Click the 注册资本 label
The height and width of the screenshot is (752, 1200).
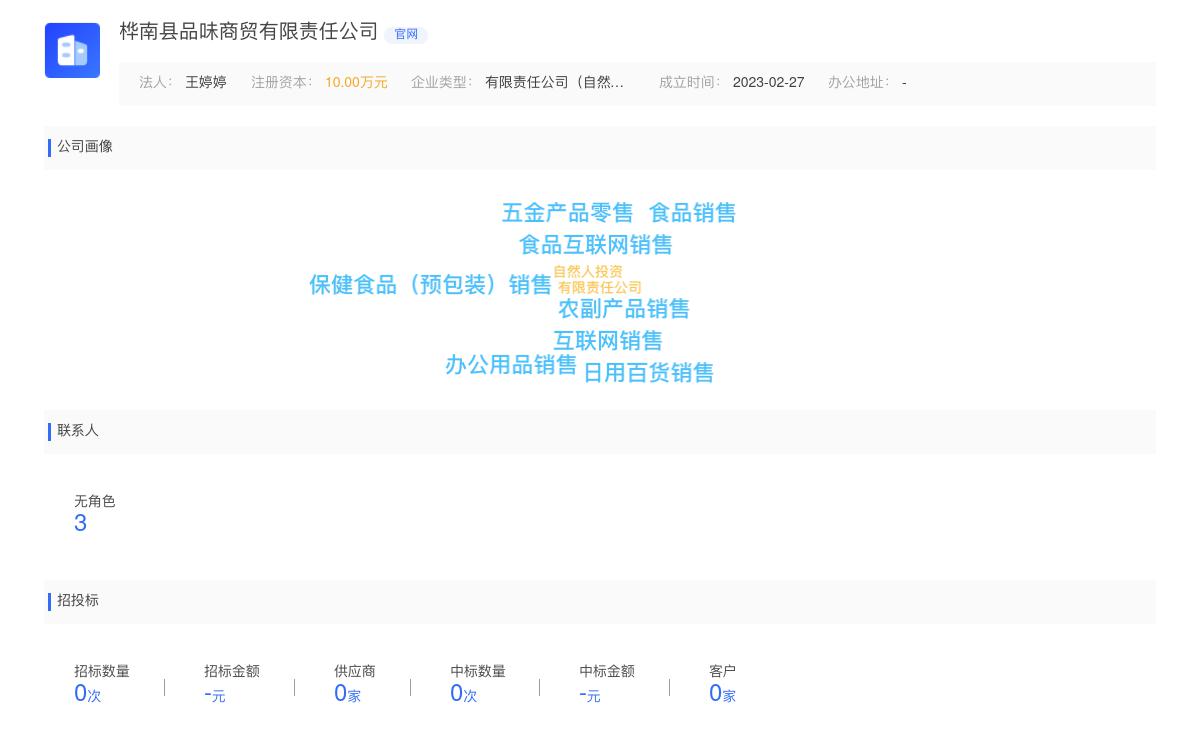click(281, 83)
